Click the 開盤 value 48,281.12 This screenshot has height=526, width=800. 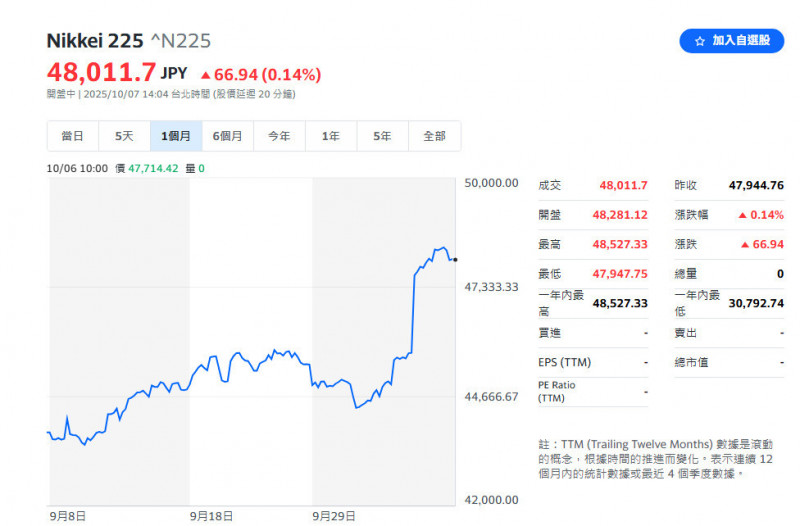[620, 215]
